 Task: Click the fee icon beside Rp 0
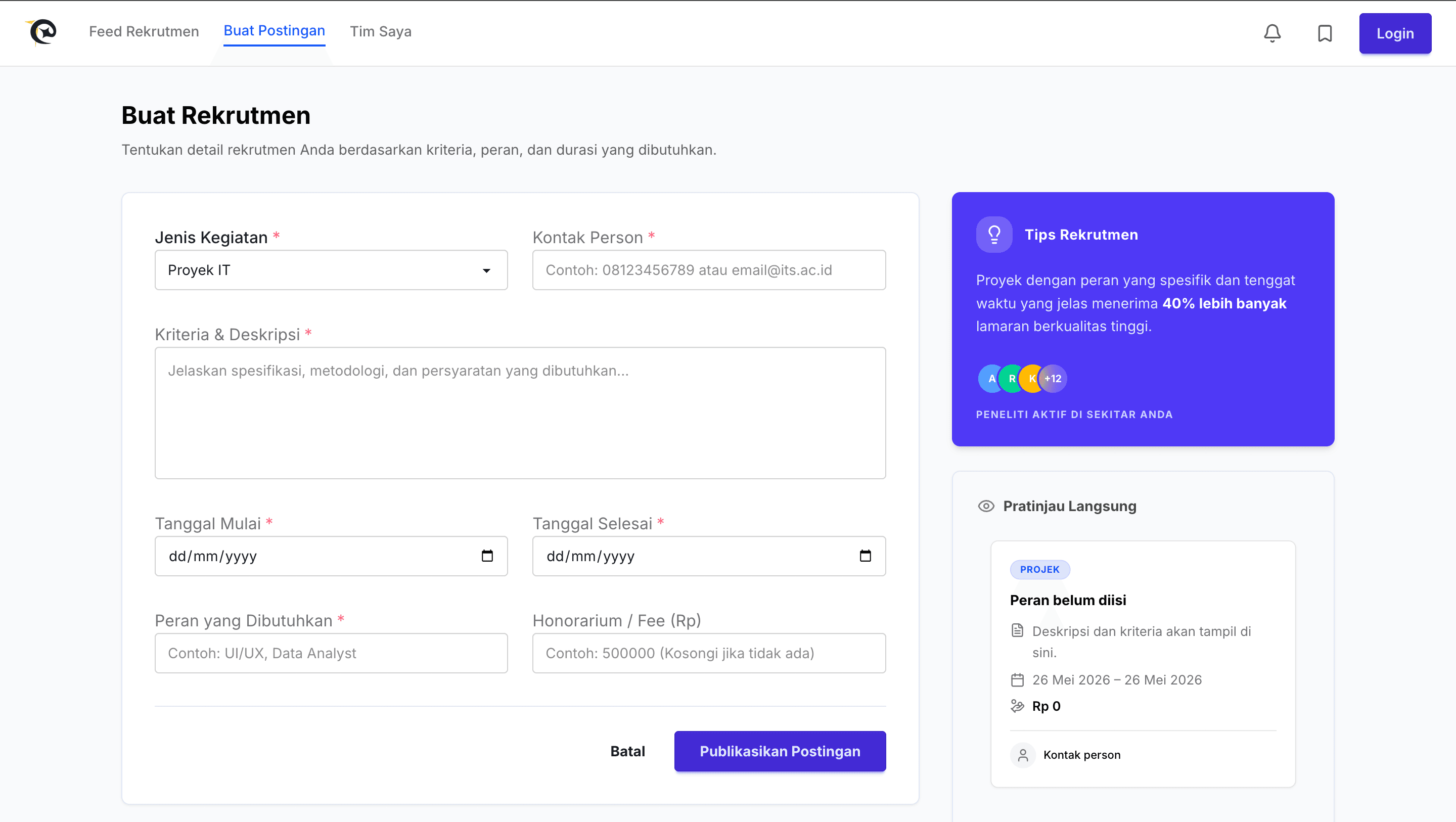click(1017, 706)
